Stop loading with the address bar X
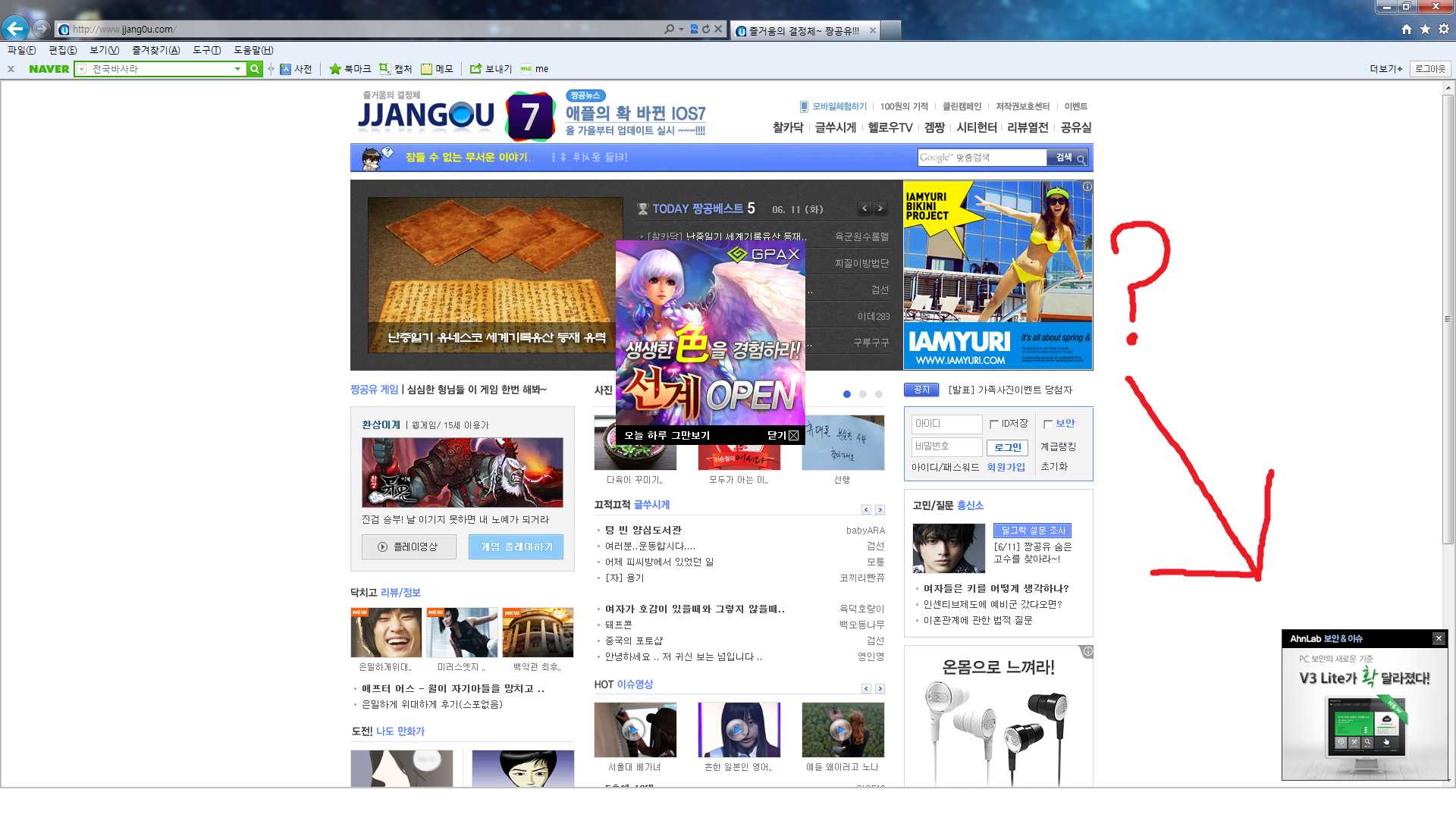 pyautogui.click(x=718, y=29)
